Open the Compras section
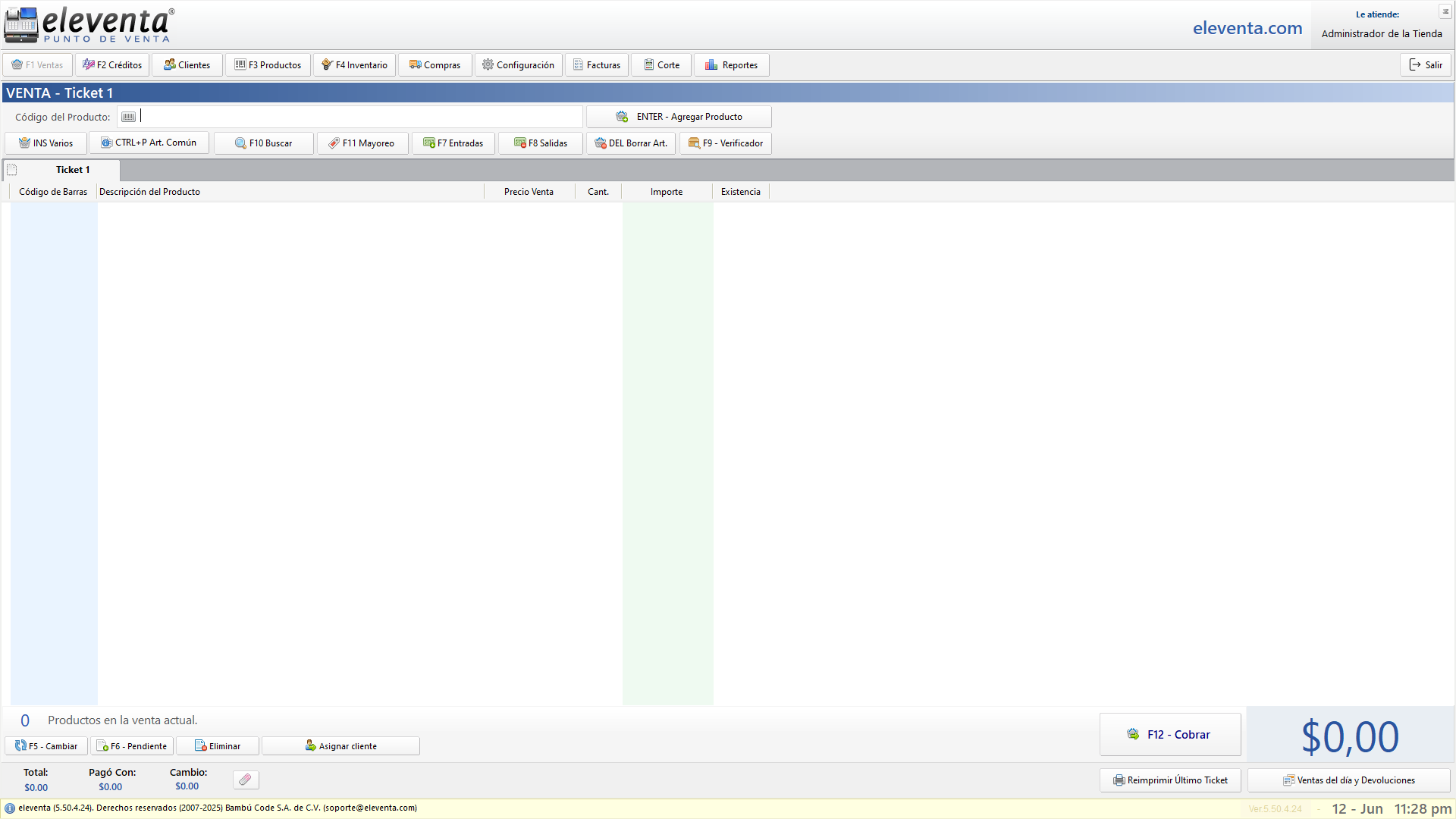 coord(435,64)
